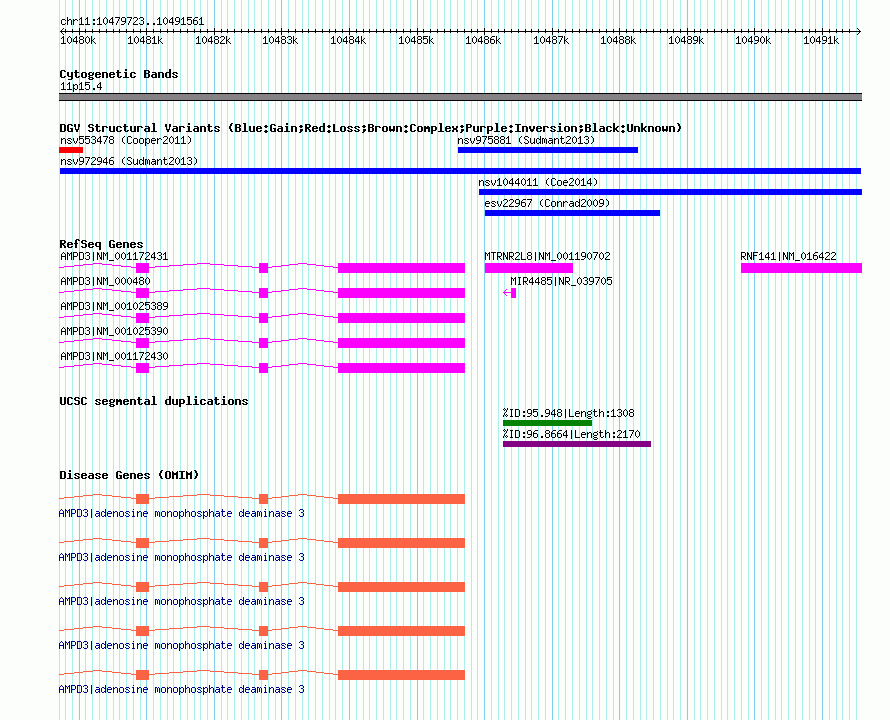
Task: Select the 10483k ruler tick label
Action: 280,40
